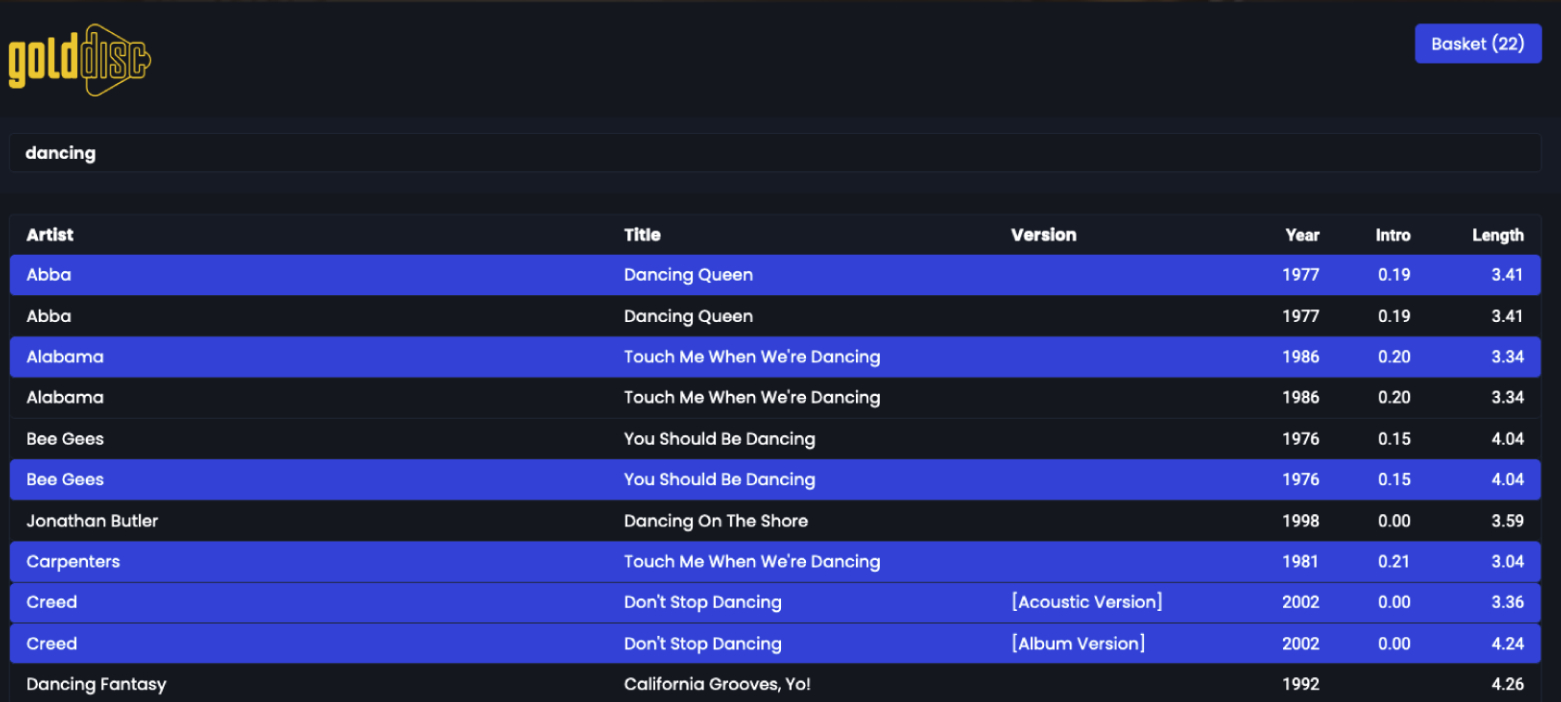The width and height of the screenshot is (1561, 702).
Task: Sort by the Year column header
Action: tap(1302, 235)
